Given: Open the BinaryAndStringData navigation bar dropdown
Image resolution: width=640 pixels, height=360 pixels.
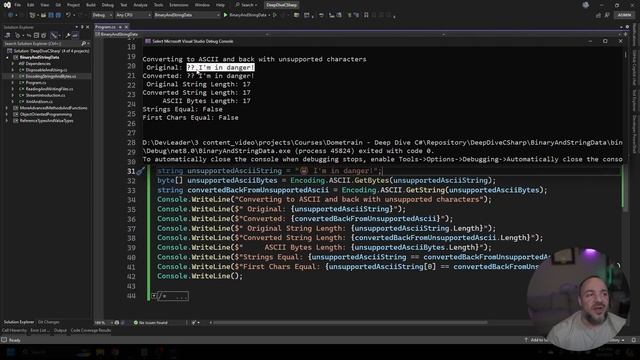Looking at the screenshot, I should 180,35.
